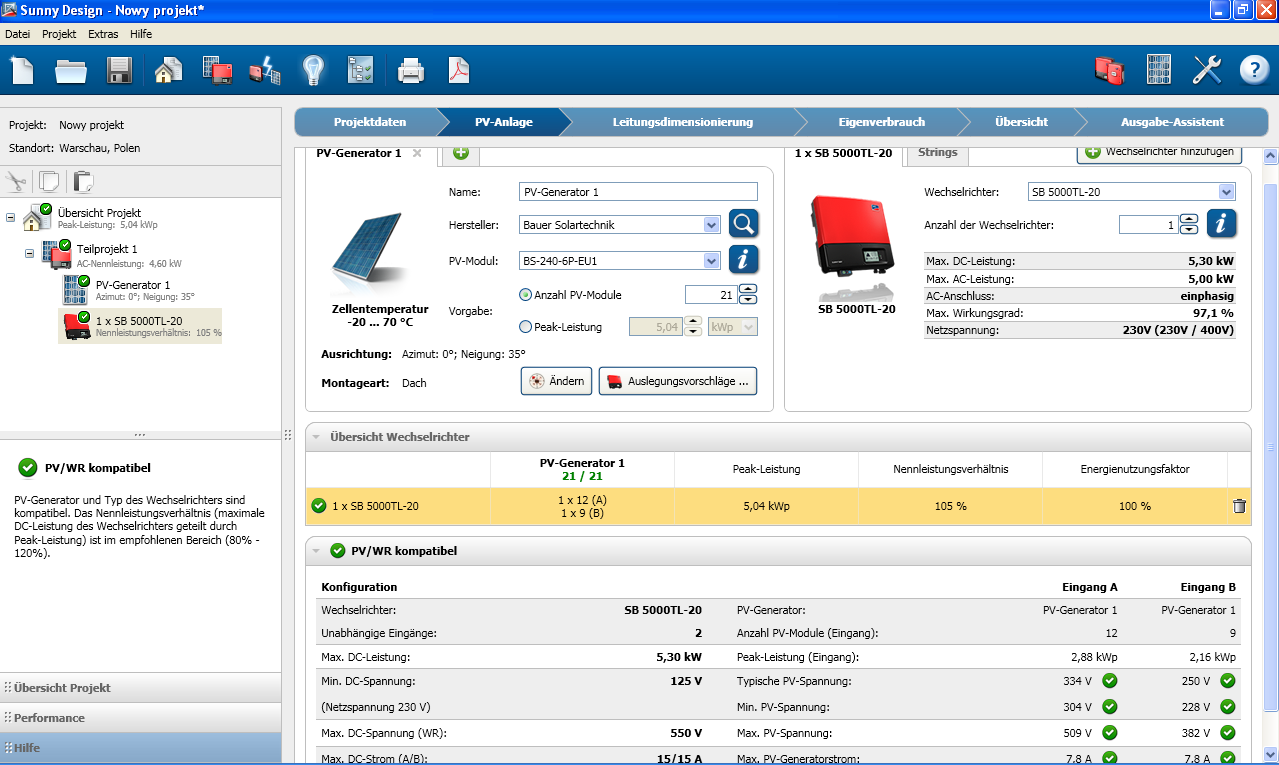This screenshot has width=1279, height=765.
Task: Open help with the question mark icon
Action: click(x=1254, y=70)
